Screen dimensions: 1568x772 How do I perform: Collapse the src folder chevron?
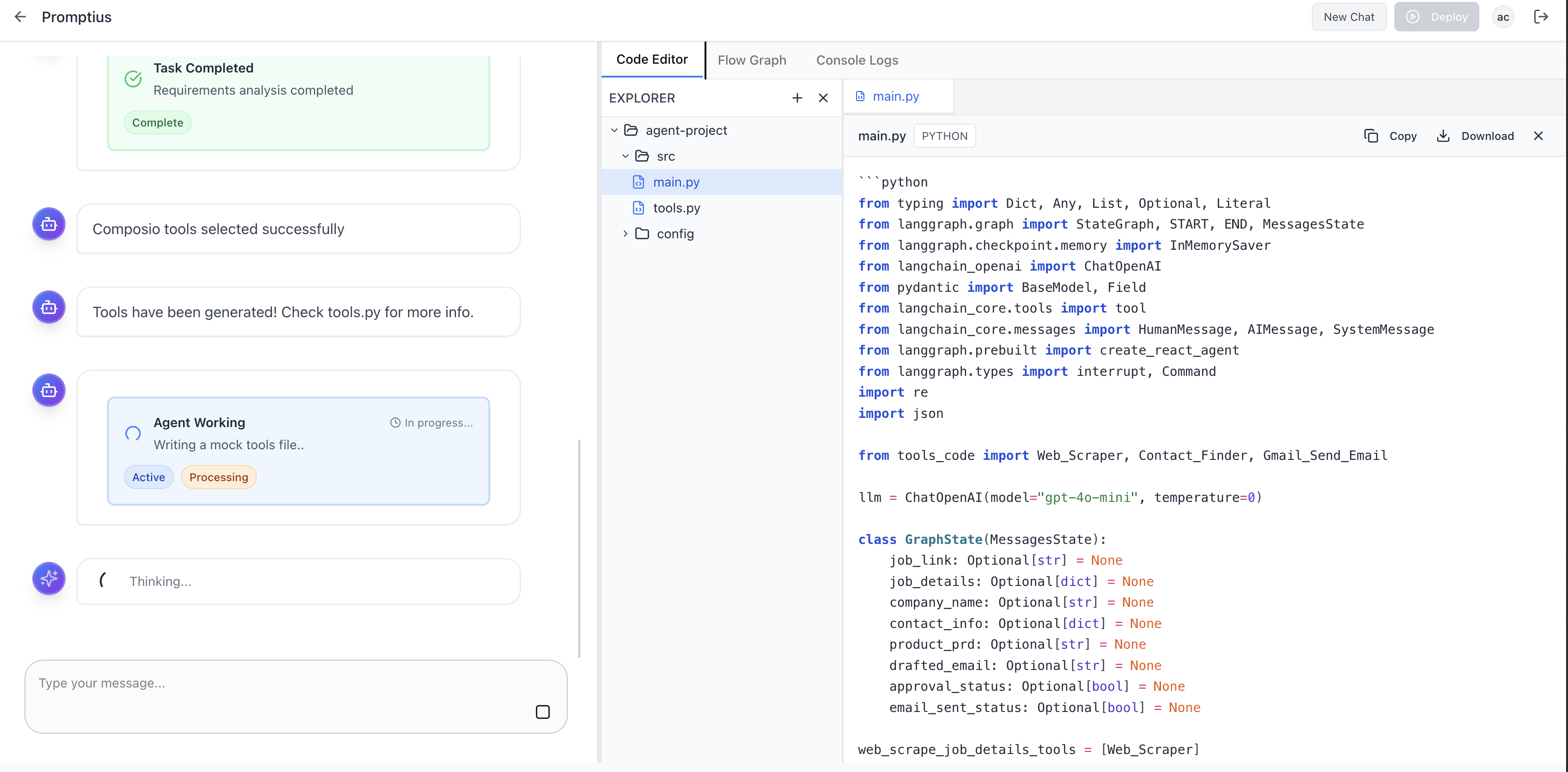point(625,157)
